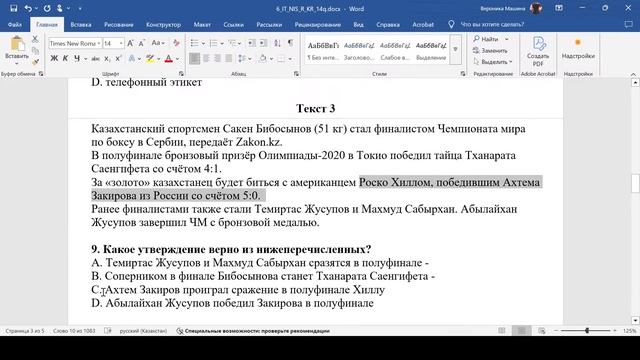640x360 pixels.
Task: Switch to the Рецензирование tab
Action: click(318, 24)
